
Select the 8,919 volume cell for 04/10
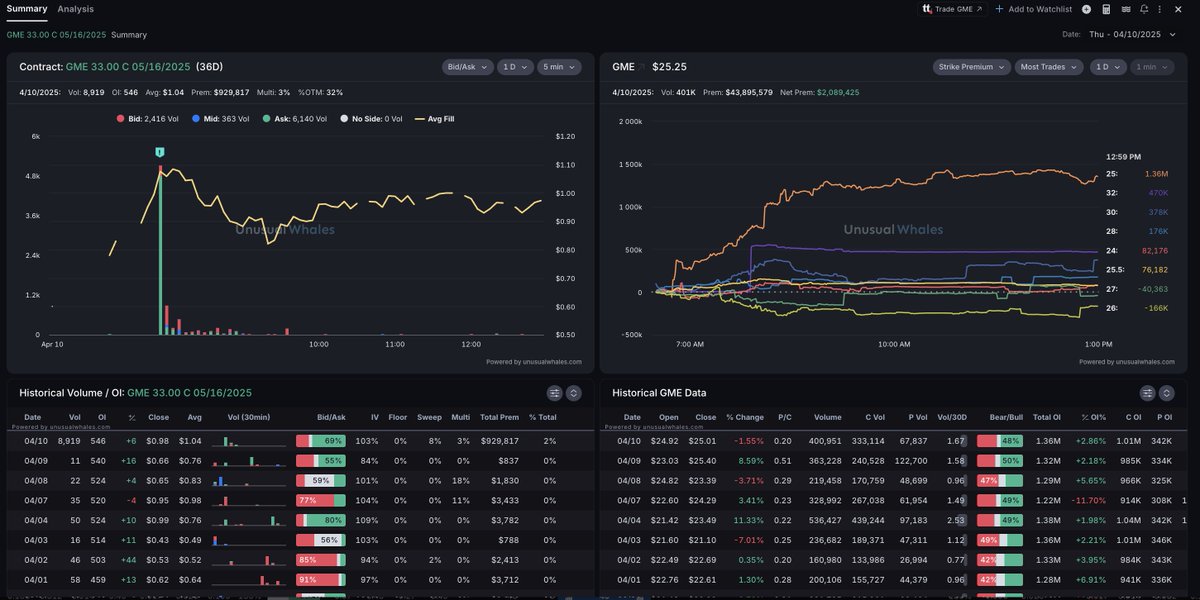(69, 441)
